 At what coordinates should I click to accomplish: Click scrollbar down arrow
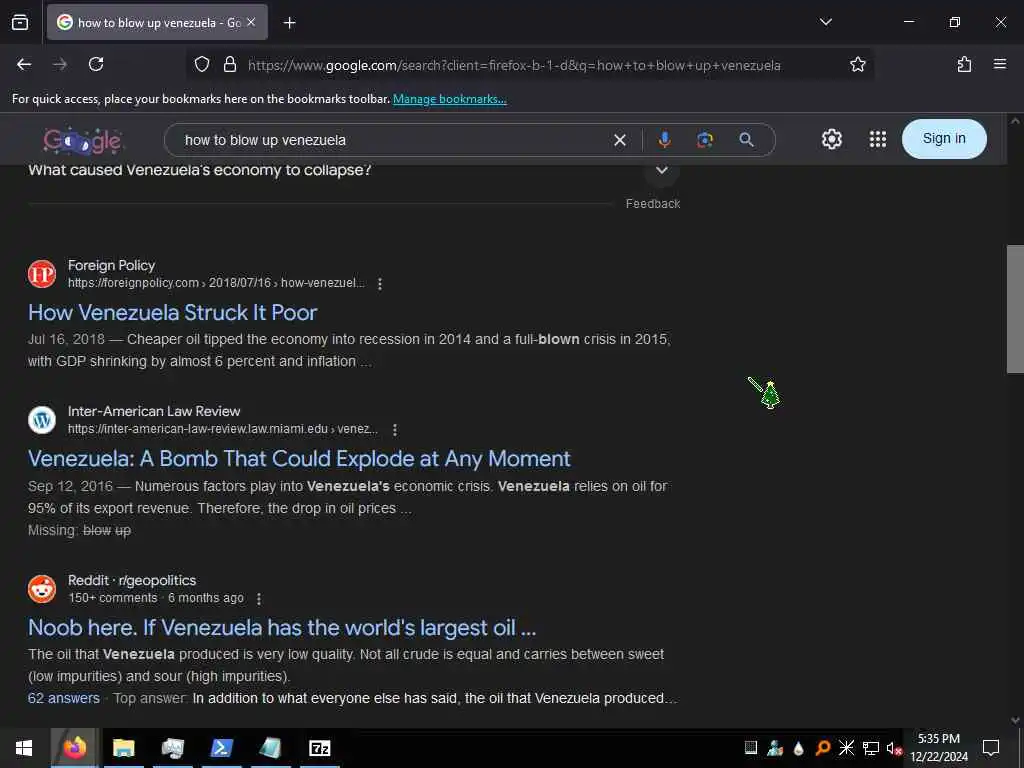[x=1015, y=720]
